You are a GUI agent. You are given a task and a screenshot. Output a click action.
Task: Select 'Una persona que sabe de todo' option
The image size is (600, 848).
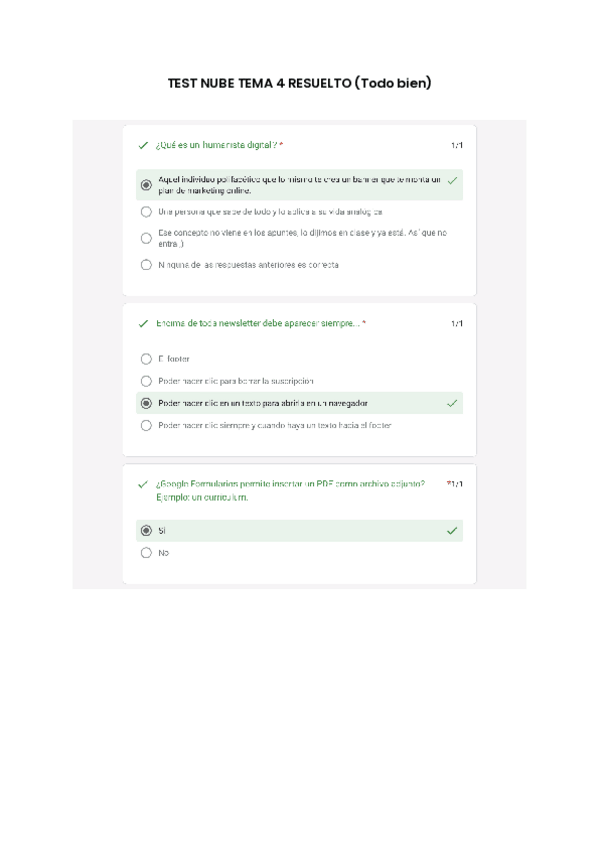point(147,212)
